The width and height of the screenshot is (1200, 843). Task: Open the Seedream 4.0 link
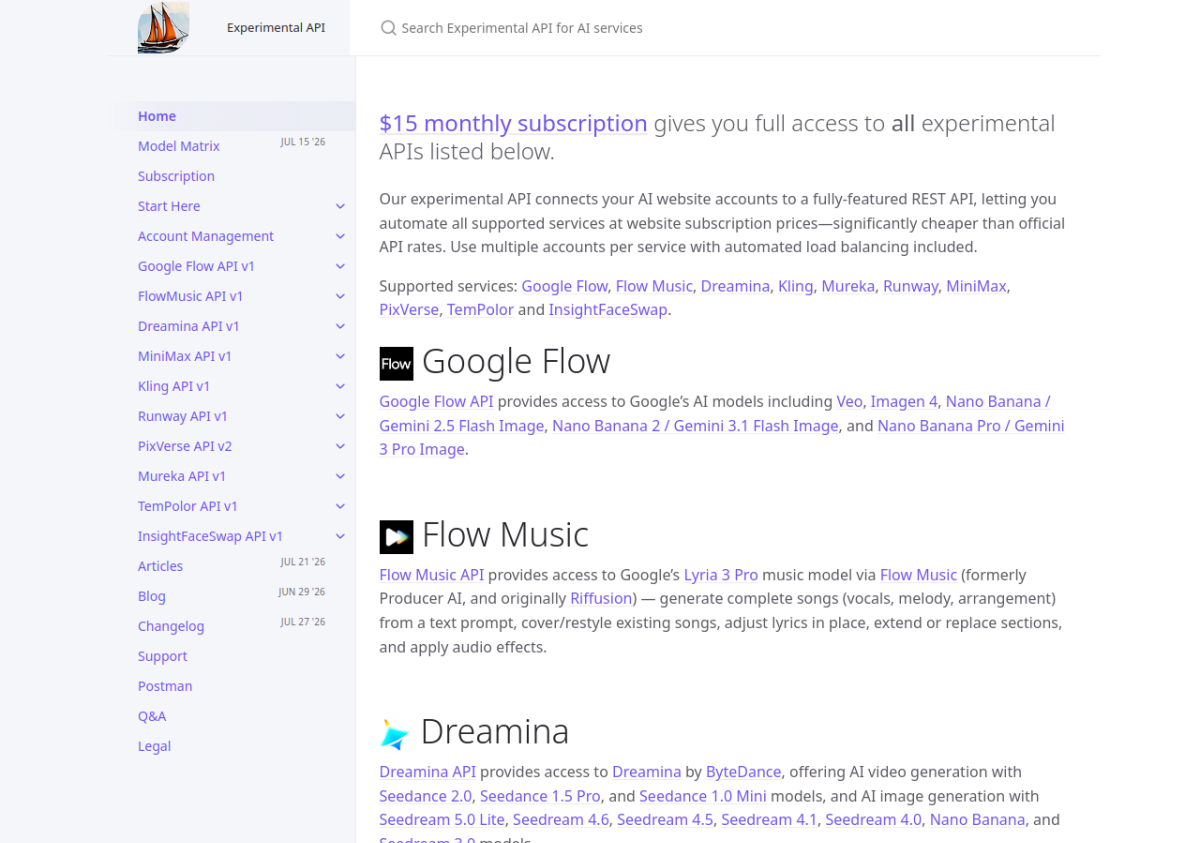click(x=873, y=820)
